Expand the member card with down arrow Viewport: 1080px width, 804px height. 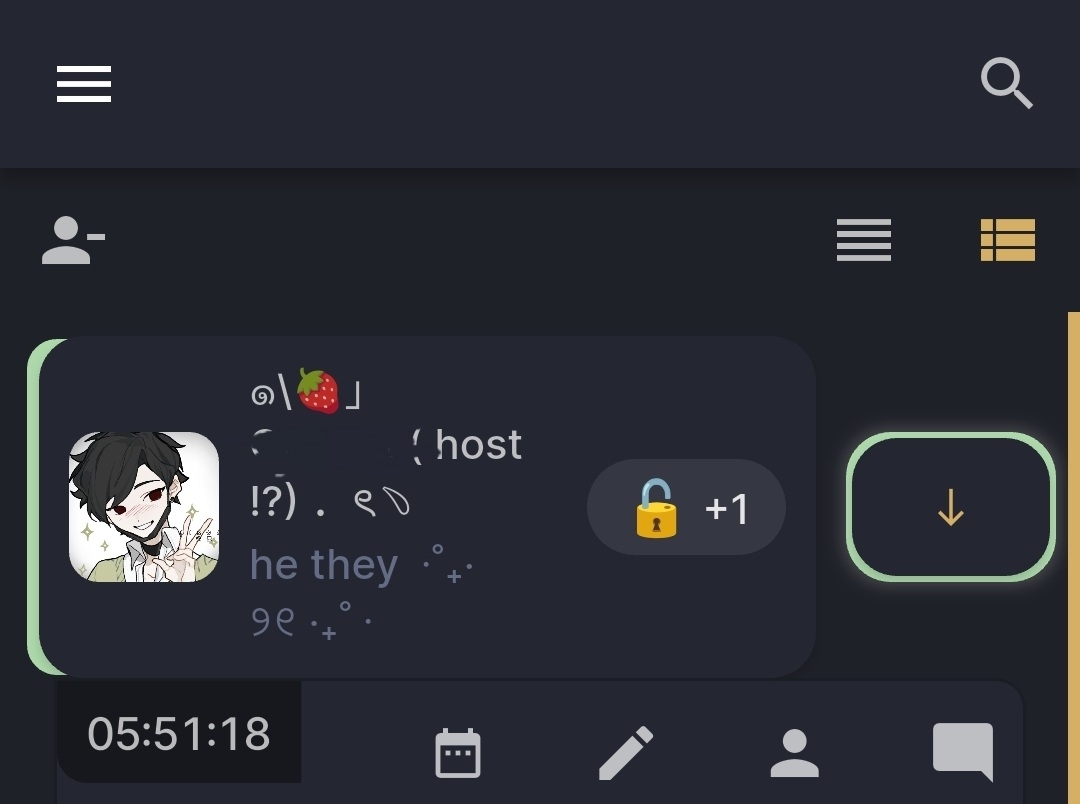tap(951, 507)
